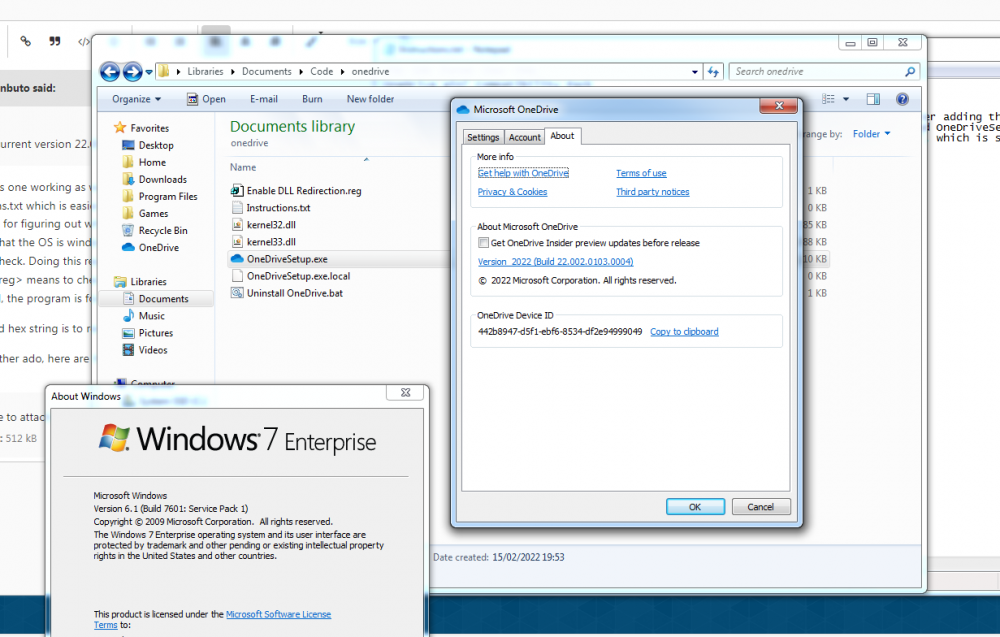Image resolution: width=1000 pixels, height=637 pixels.
Task: Click the refresh icon beside the address bar
Action: click(x=713, y=72)
